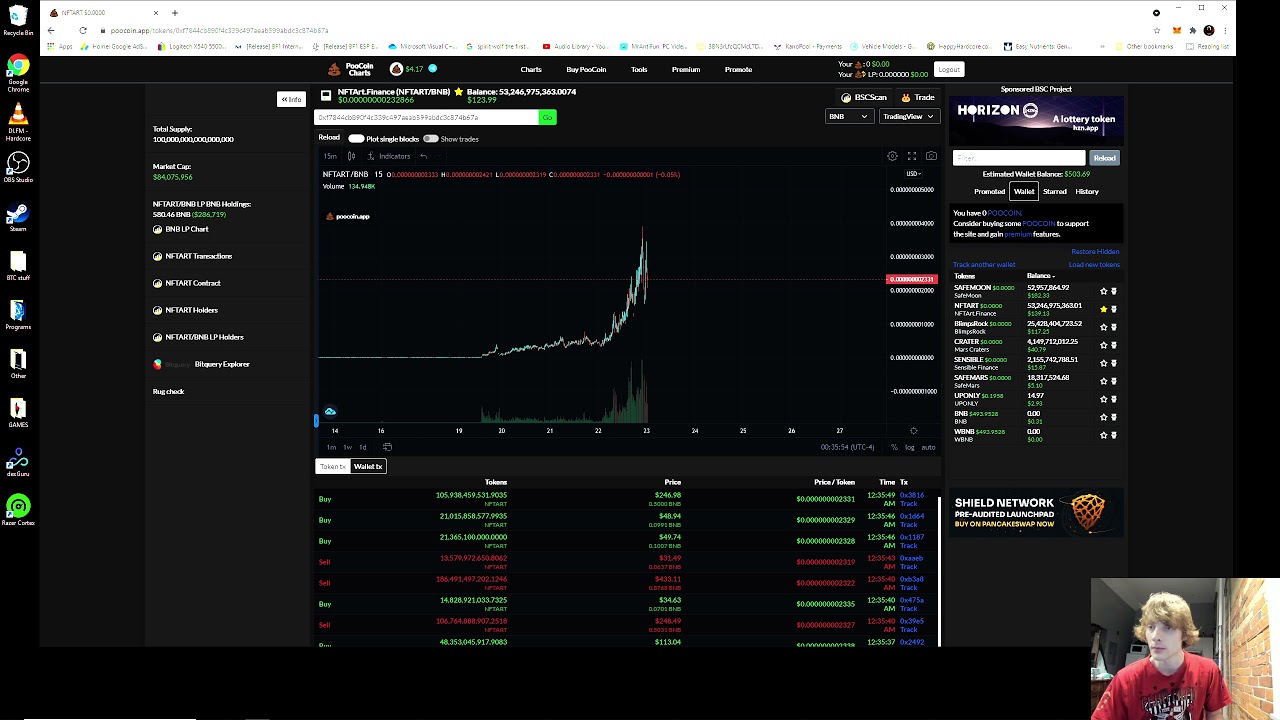Switch to Token tx tab
This screenshot has height=720, width=1280.
point(332,467)
